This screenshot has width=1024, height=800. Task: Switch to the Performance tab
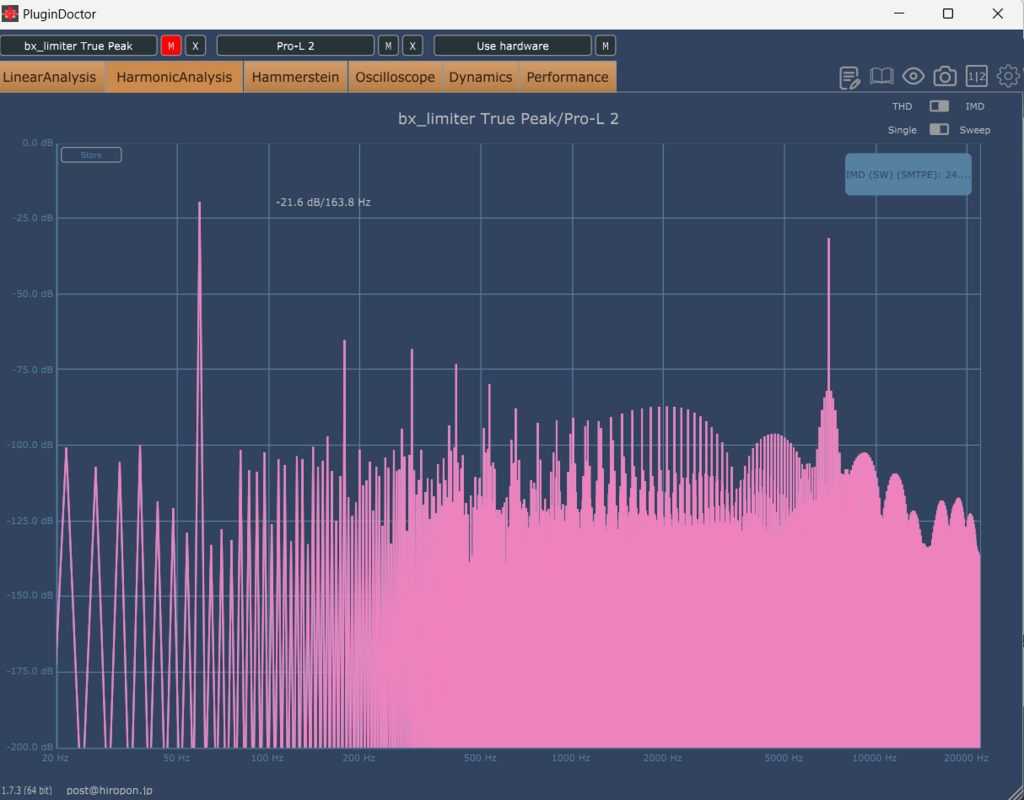568,77
